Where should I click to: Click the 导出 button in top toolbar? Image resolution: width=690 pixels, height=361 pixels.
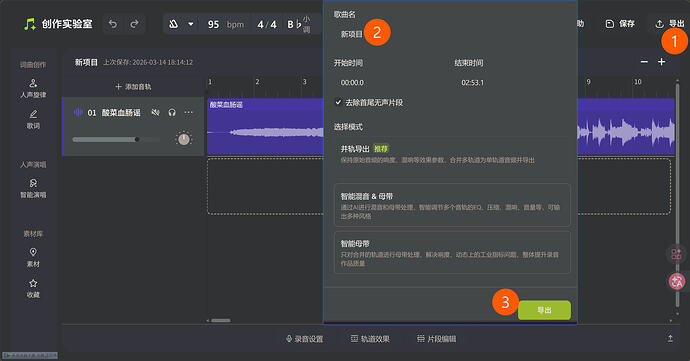pyautogui.click(x=670, y=24)
